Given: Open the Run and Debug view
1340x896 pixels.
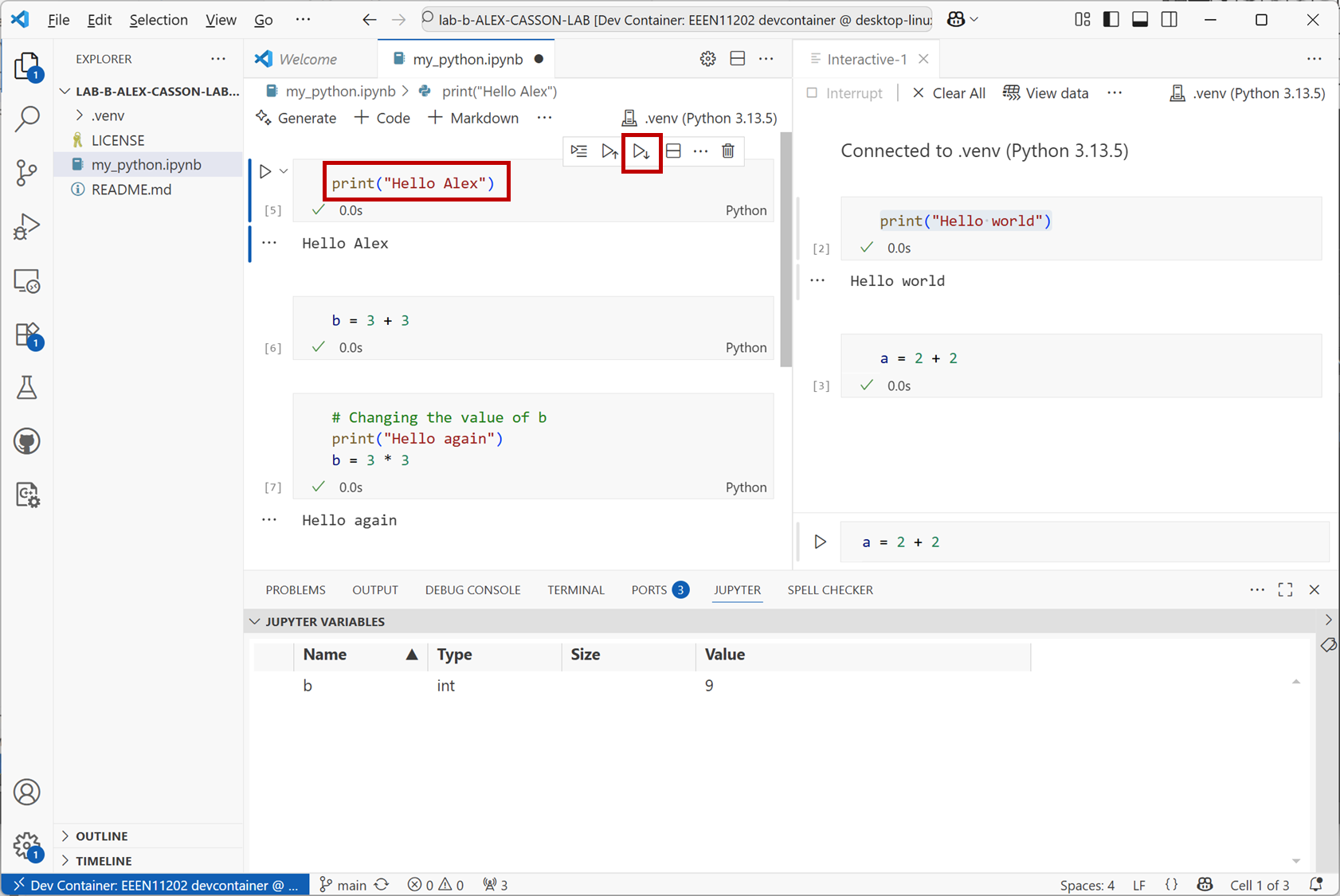Looking at the screenshot, I should tap(26, 227).
